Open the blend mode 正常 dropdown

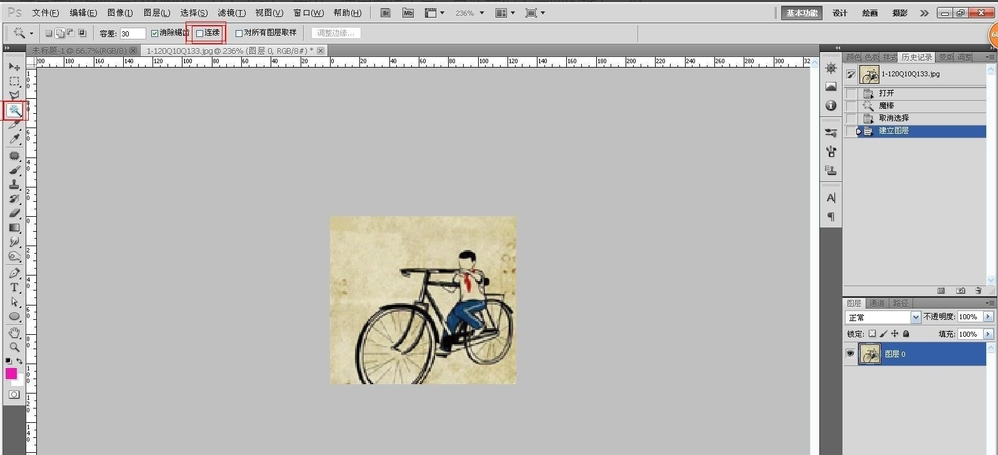883,317
